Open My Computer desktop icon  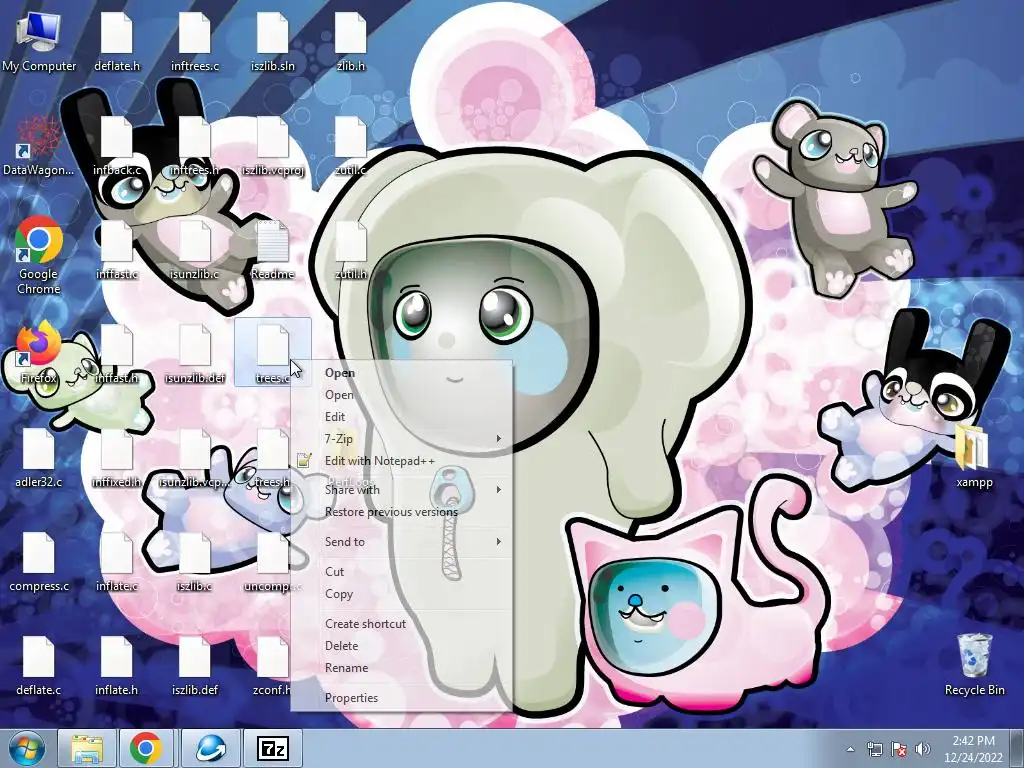tap(39, 42)
